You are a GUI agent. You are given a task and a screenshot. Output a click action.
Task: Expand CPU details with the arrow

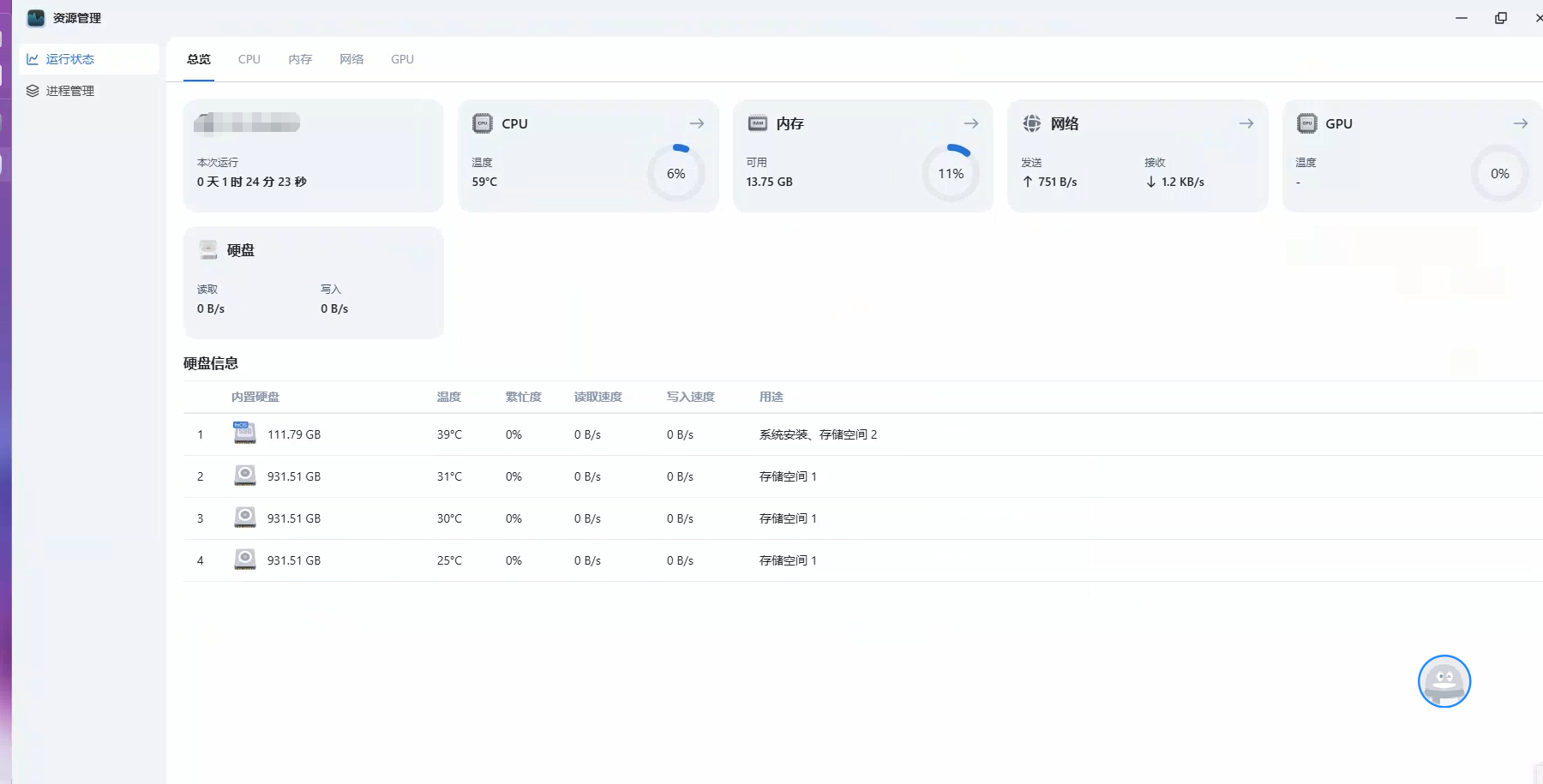(x=696, y=123)
